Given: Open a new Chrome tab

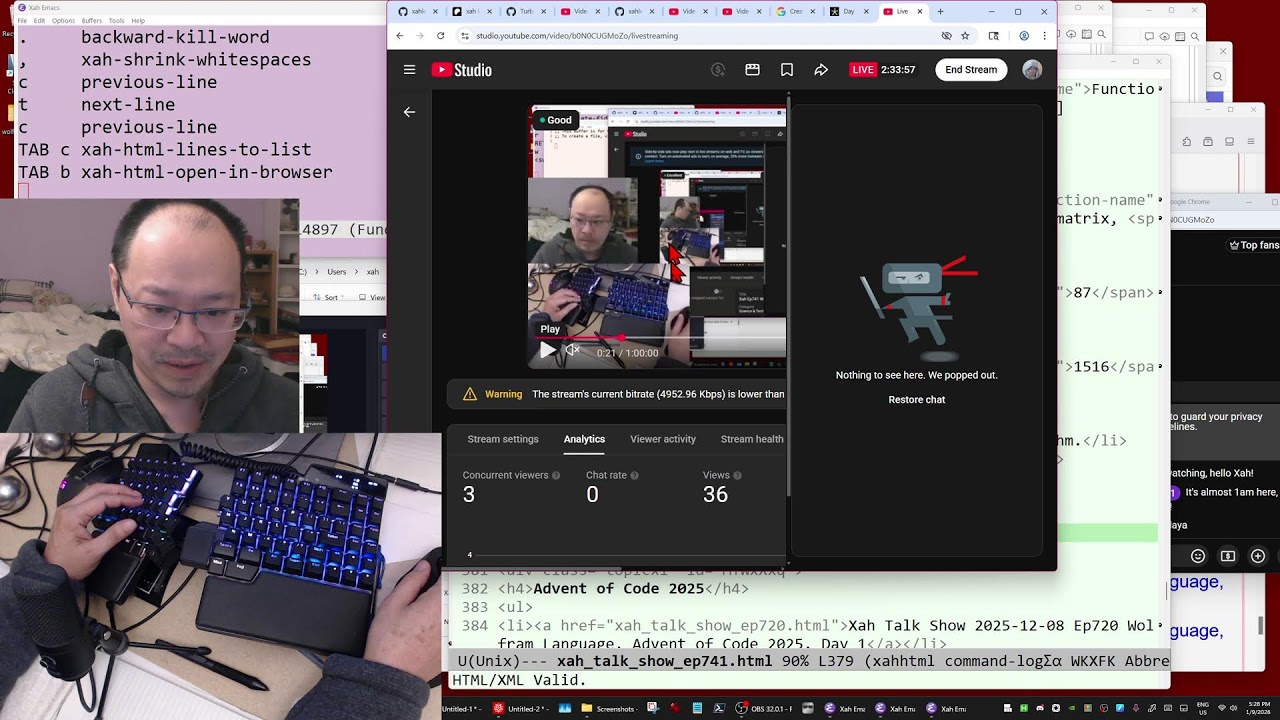Looking at the screenshot, I should pos(940,12).
